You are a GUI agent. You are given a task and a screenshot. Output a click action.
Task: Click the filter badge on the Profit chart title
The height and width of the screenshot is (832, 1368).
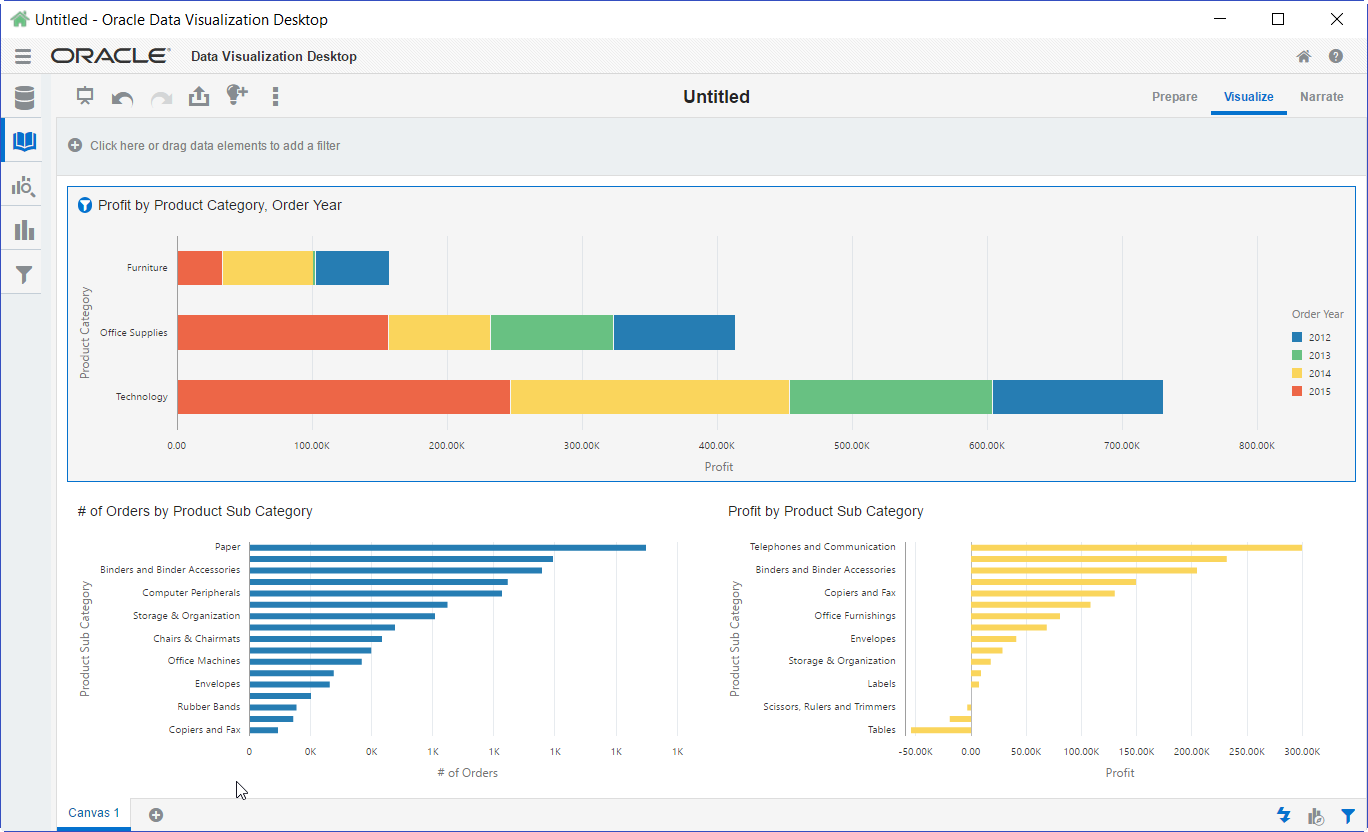[x=84, y=204]
